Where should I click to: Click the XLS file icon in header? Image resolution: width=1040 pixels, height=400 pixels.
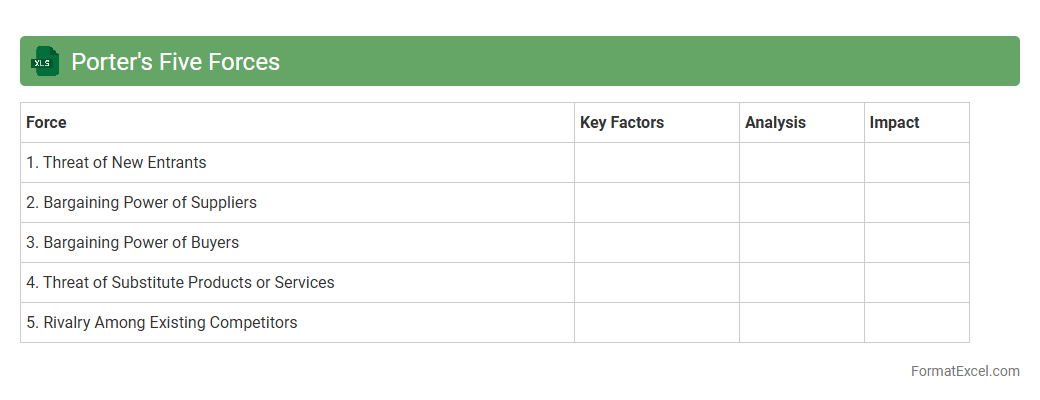(45, 61)
